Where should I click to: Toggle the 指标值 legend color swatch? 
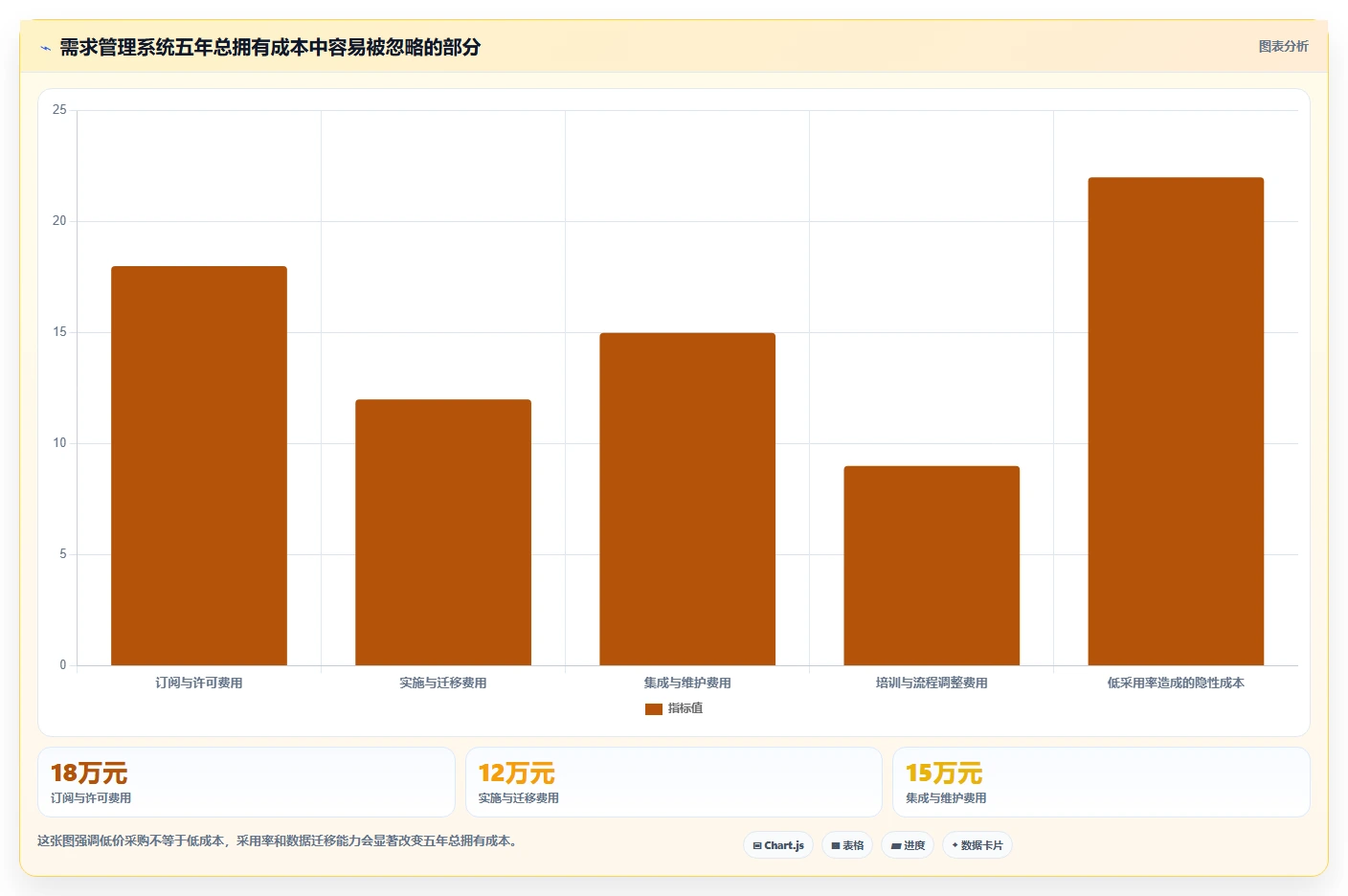(654, 709)
